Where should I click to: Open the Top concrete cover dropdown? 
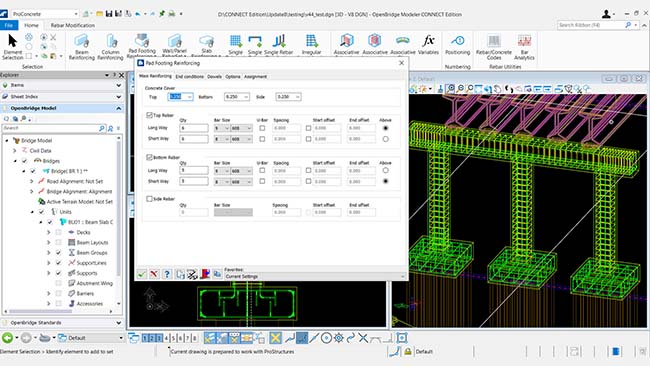click(x=189, y=97)
